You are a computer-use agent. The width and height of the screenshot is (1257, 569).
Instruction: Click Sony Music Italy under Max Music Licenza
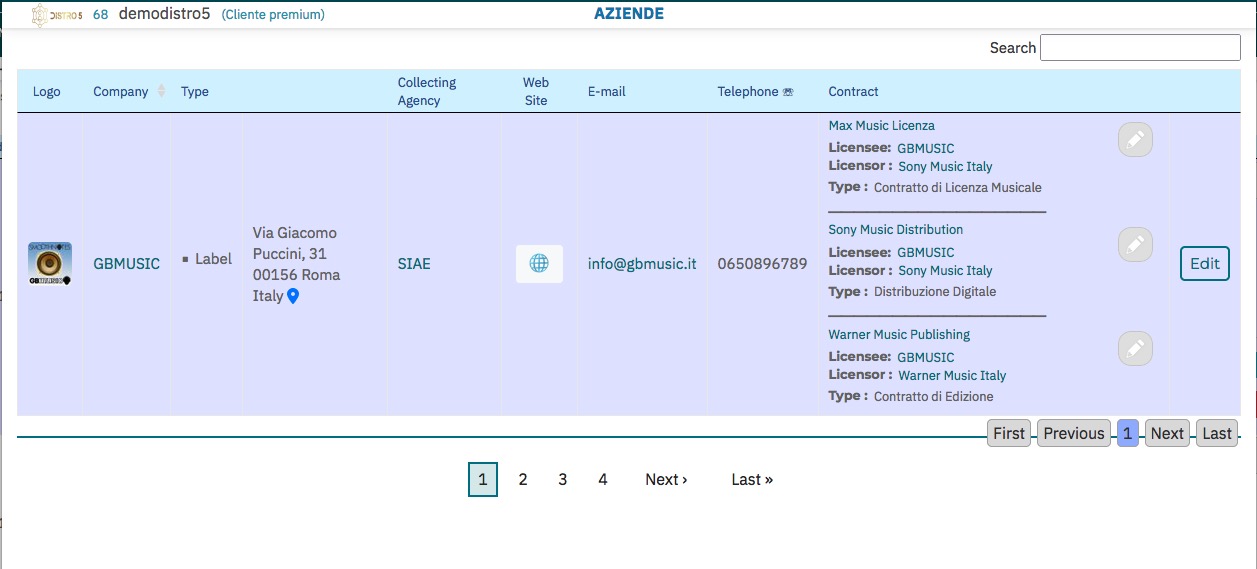click(x=945, y=167)
